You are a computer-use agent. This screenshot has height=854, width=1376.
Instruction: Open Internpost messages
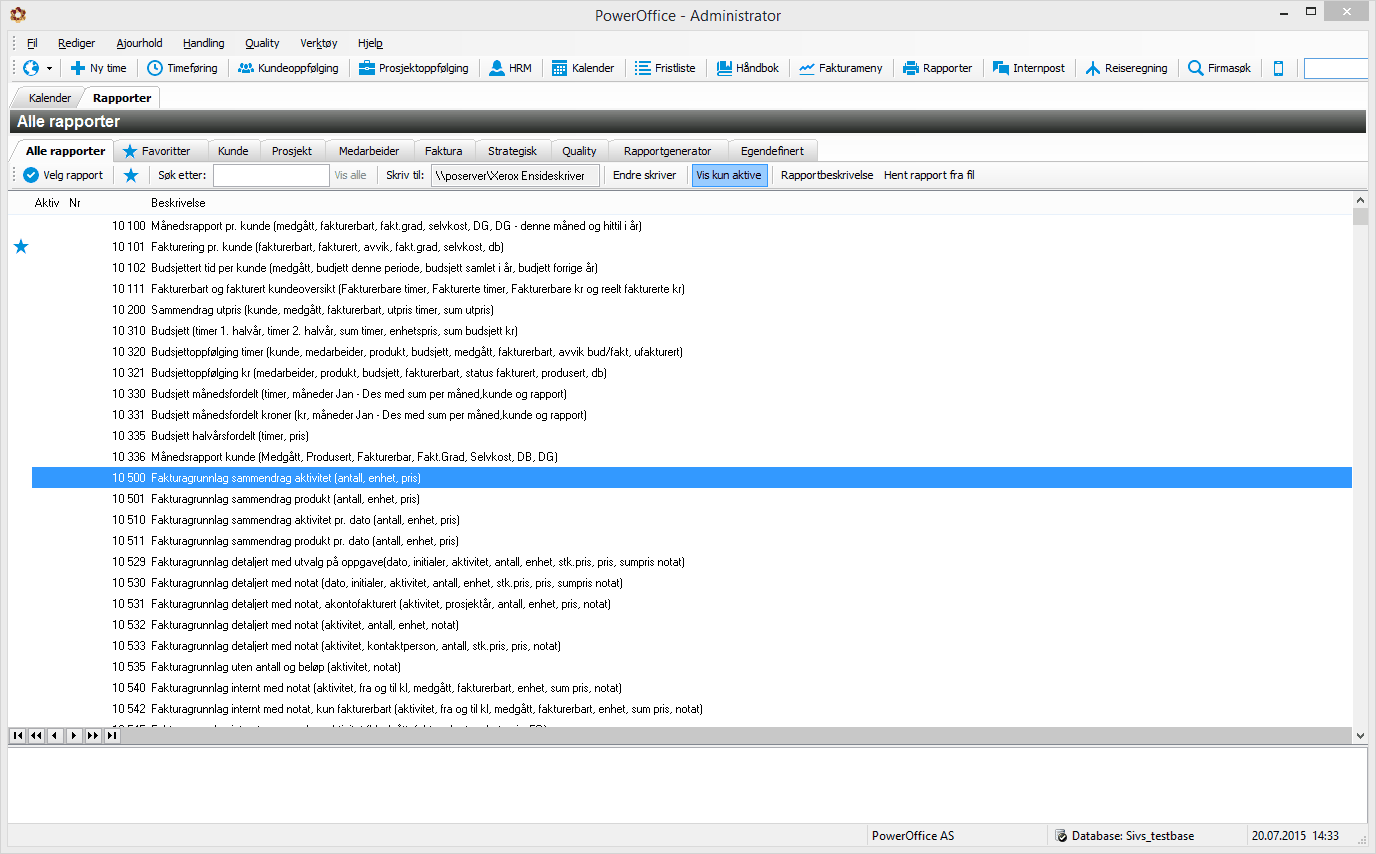coord(1028,68)
